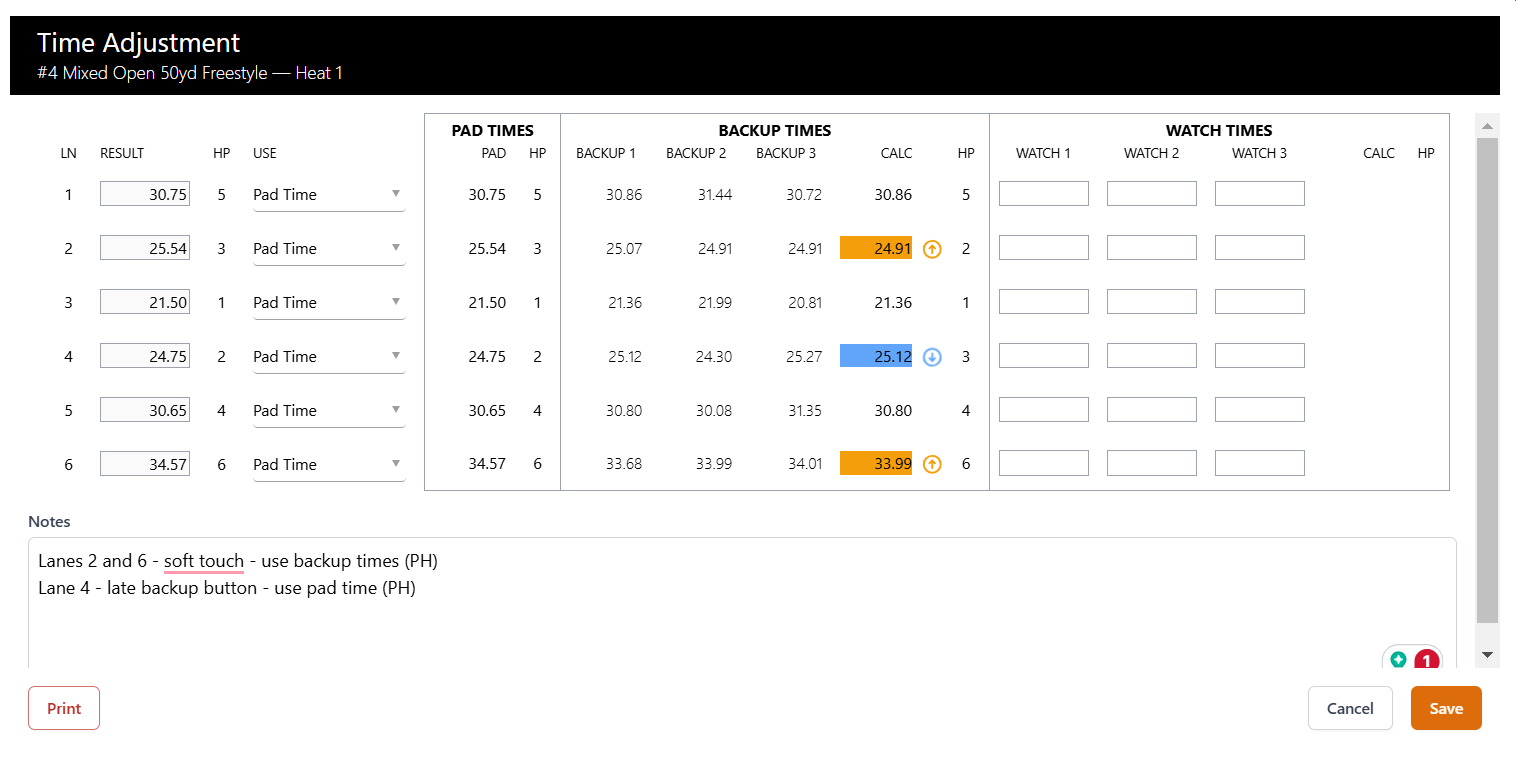This screenshot has height=772, width=1516.
Task: Click the RESULT column header
Action: (x=122, y=153)
